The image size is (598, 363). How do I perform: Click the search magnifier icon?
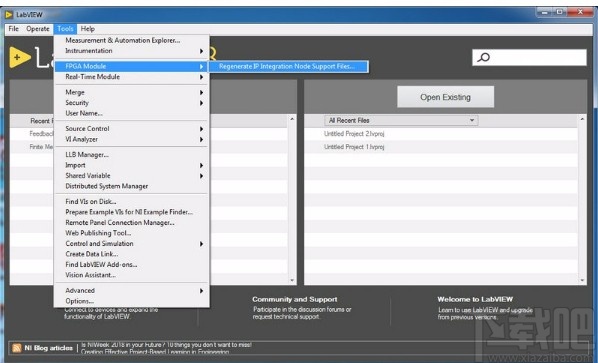[484, 57]
